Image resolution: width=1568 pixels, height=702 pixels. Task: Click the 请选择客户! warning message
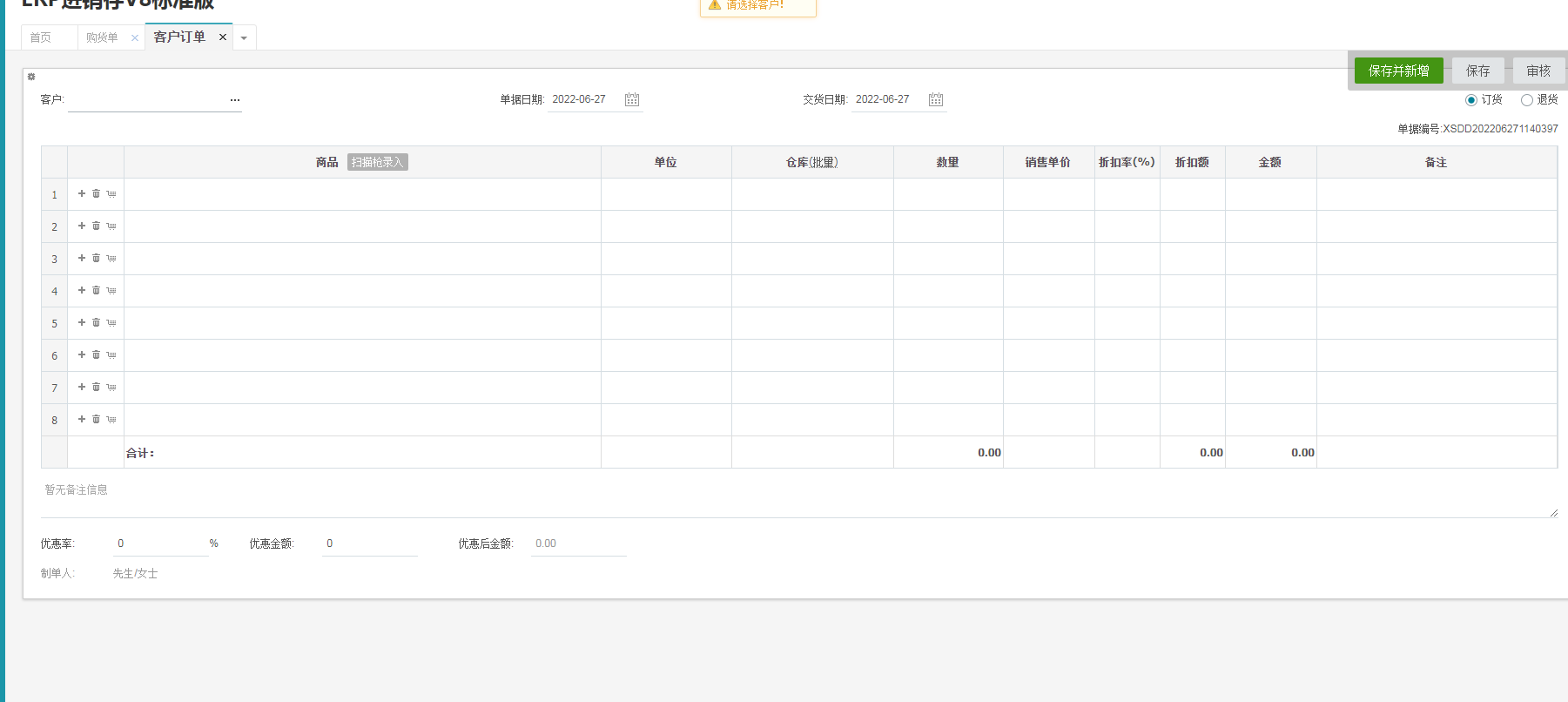click(757, 6)
